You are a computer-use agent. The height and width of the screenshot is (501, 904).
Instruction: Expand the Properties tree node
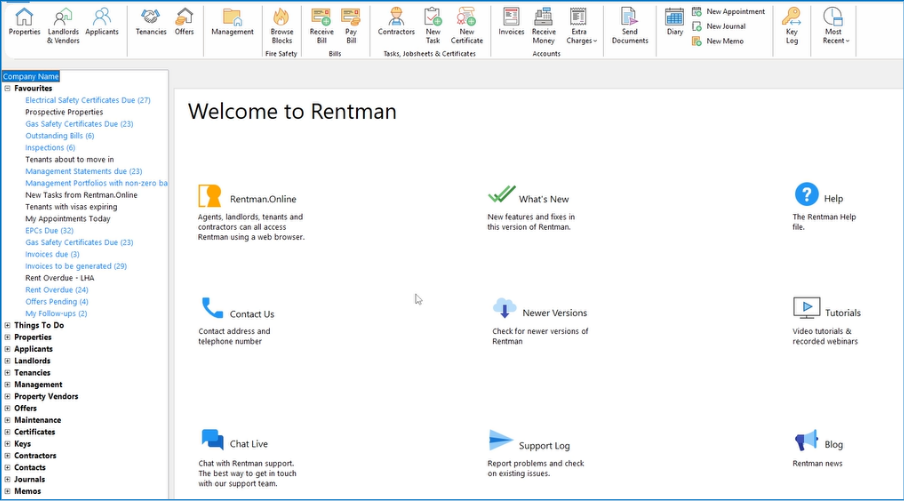coord(7,337)
